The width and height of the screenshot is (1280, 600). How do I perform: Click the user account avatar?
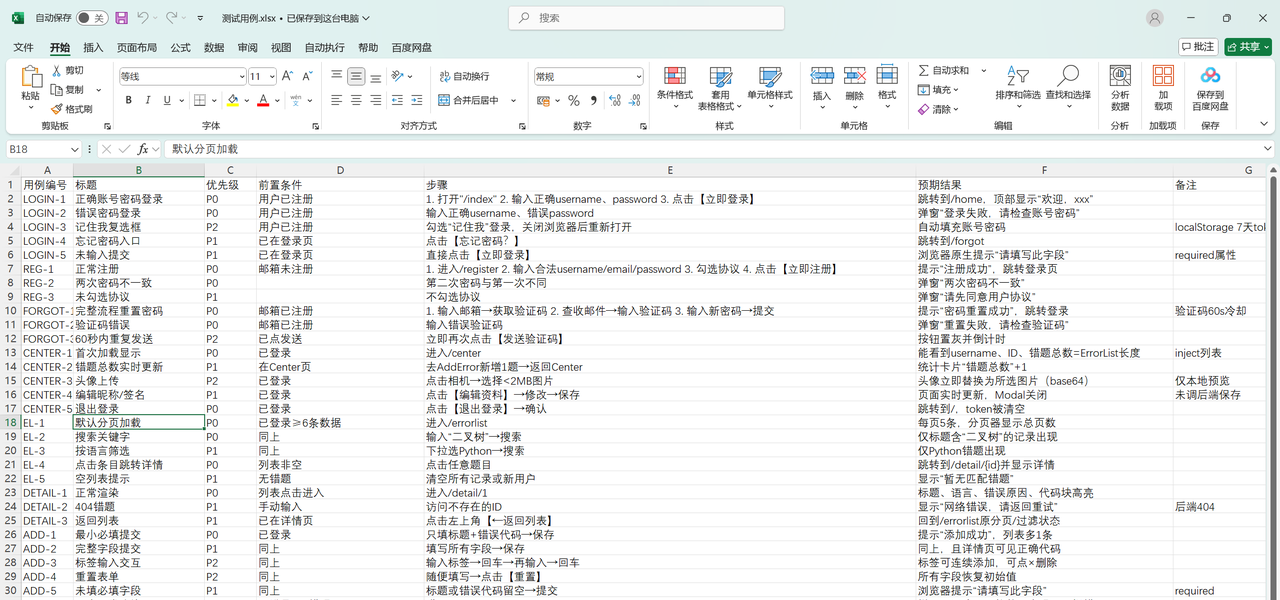pos(1155,18)
